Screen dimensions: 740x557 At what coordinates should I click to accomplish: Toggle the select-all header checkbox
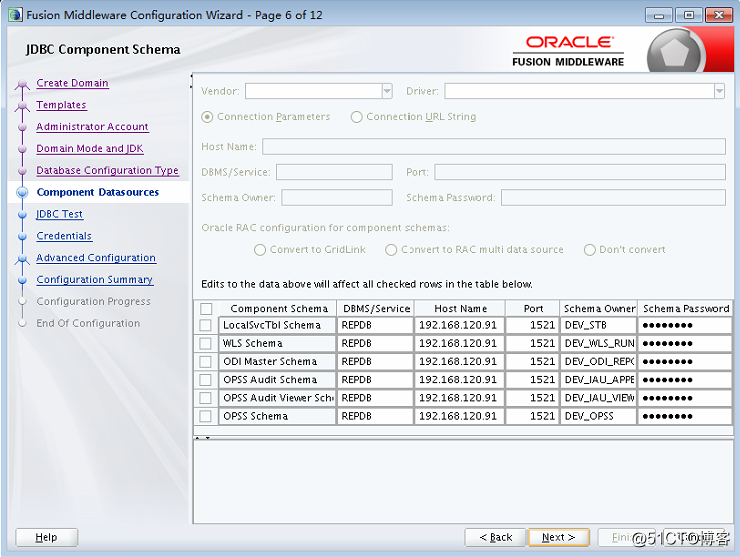pyautogui.click(x=206, y=309)
